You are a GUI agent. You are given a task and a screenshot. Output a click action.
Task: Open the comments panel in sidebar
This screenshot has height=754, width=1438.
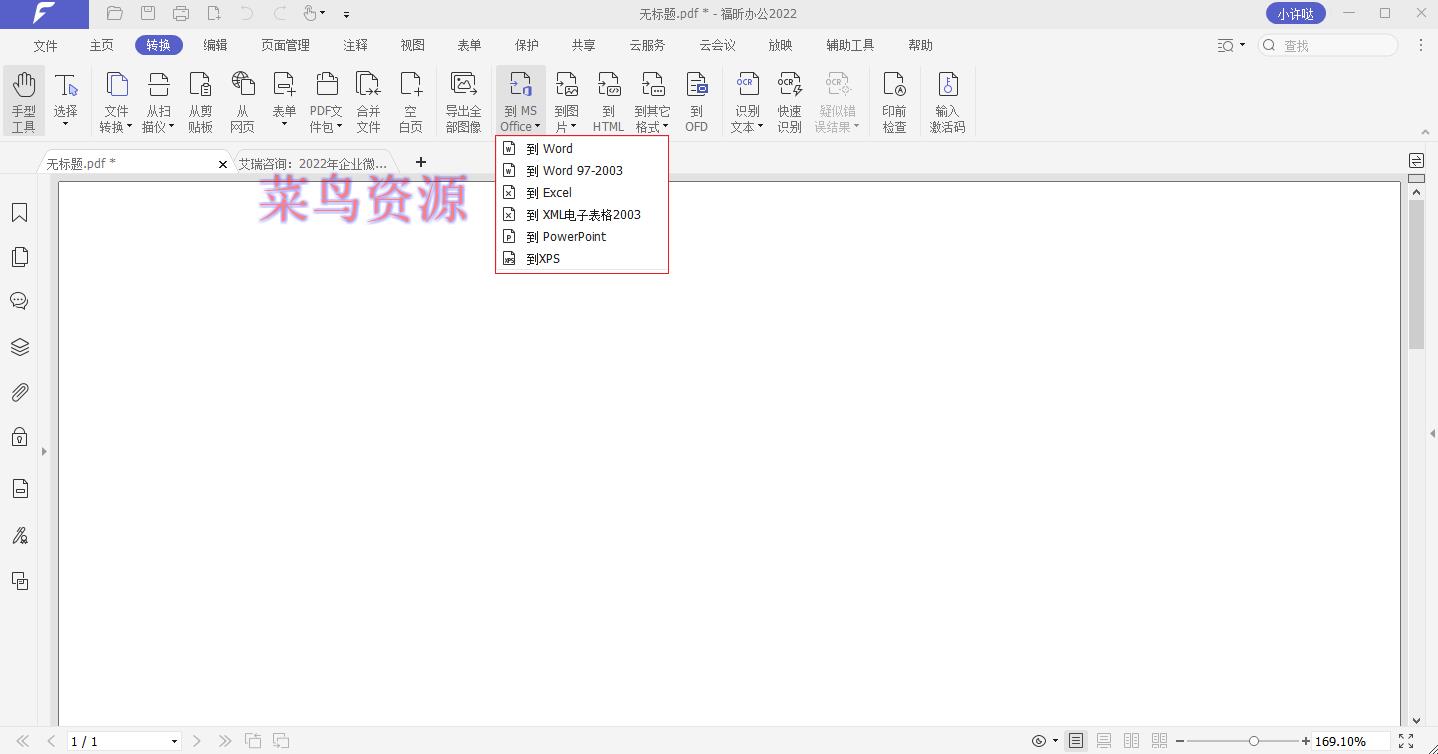[x=19, y=301]
